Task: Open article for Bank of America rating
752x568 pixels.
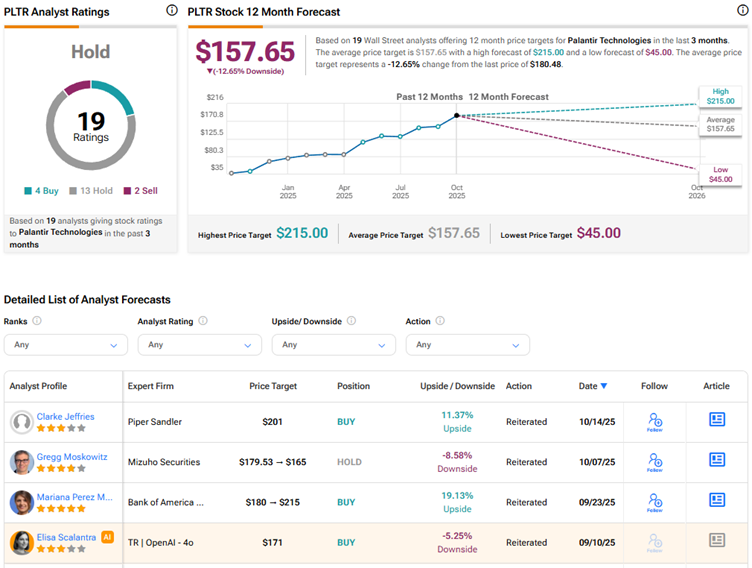Action: coord(716,500)
